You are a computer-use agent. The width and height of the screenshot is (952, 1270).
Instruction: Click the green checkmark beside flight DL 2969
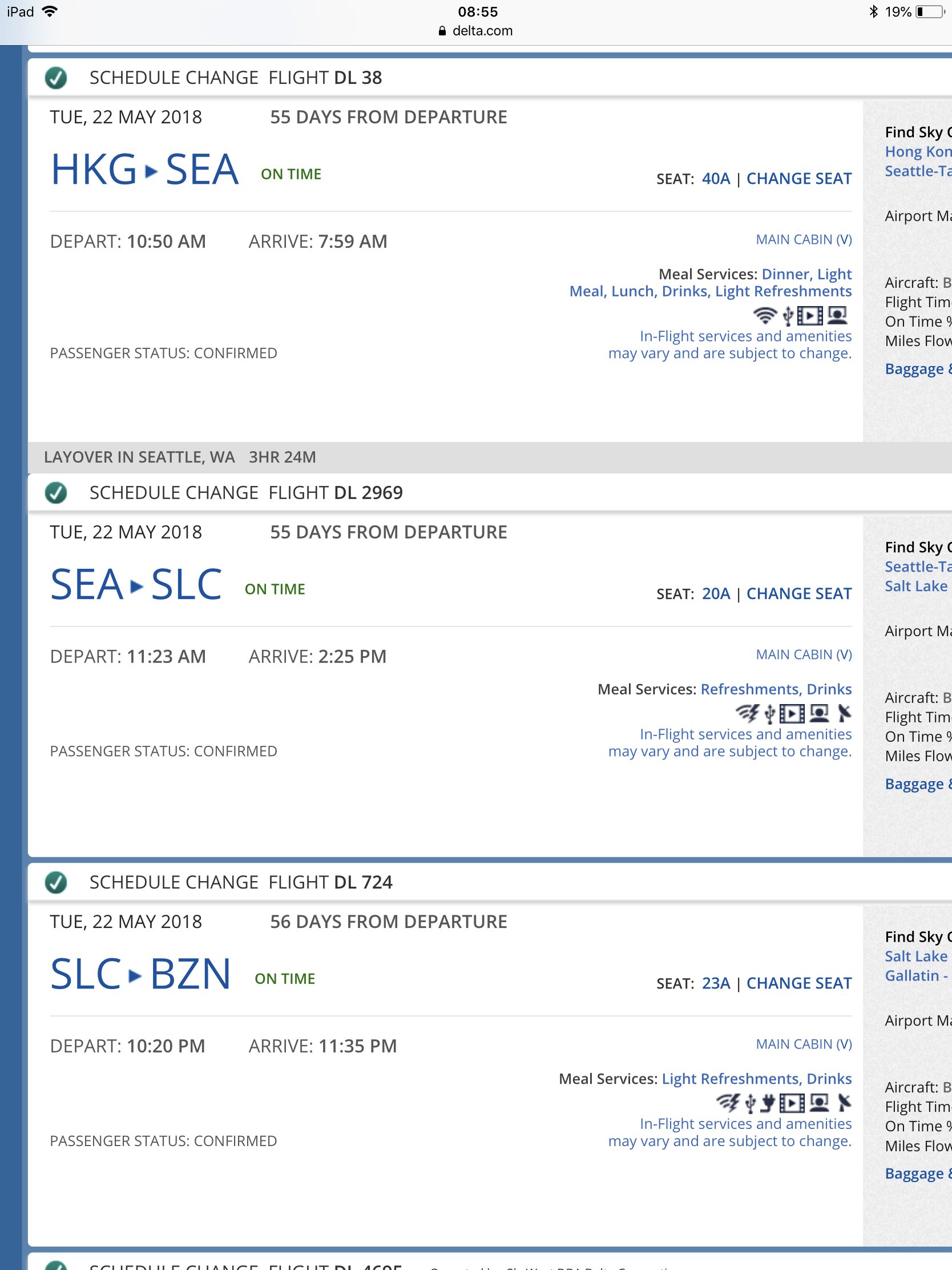tap(56, 493)
